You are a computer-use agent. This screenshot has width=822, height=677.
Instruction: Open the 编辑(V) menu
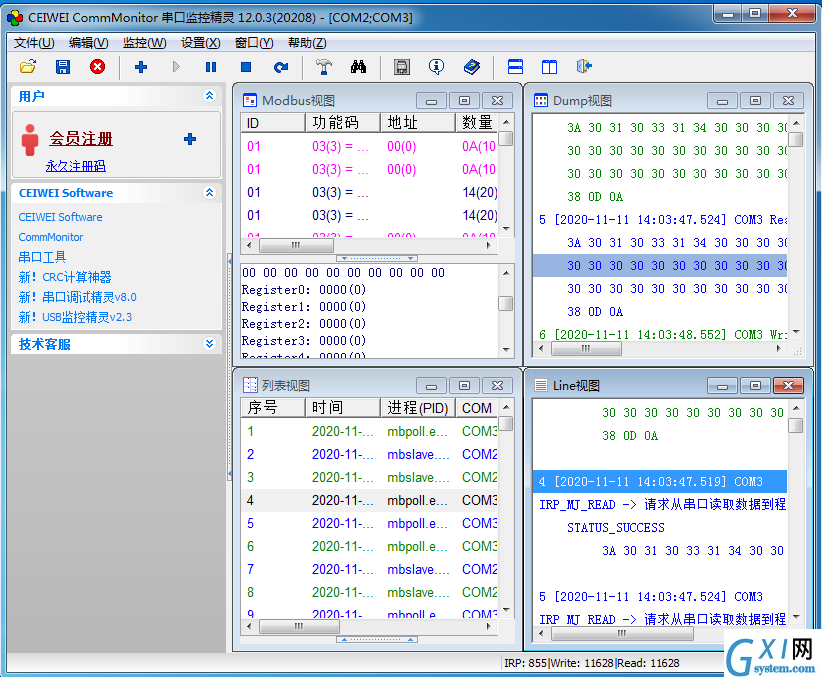[x=89, y=43]
